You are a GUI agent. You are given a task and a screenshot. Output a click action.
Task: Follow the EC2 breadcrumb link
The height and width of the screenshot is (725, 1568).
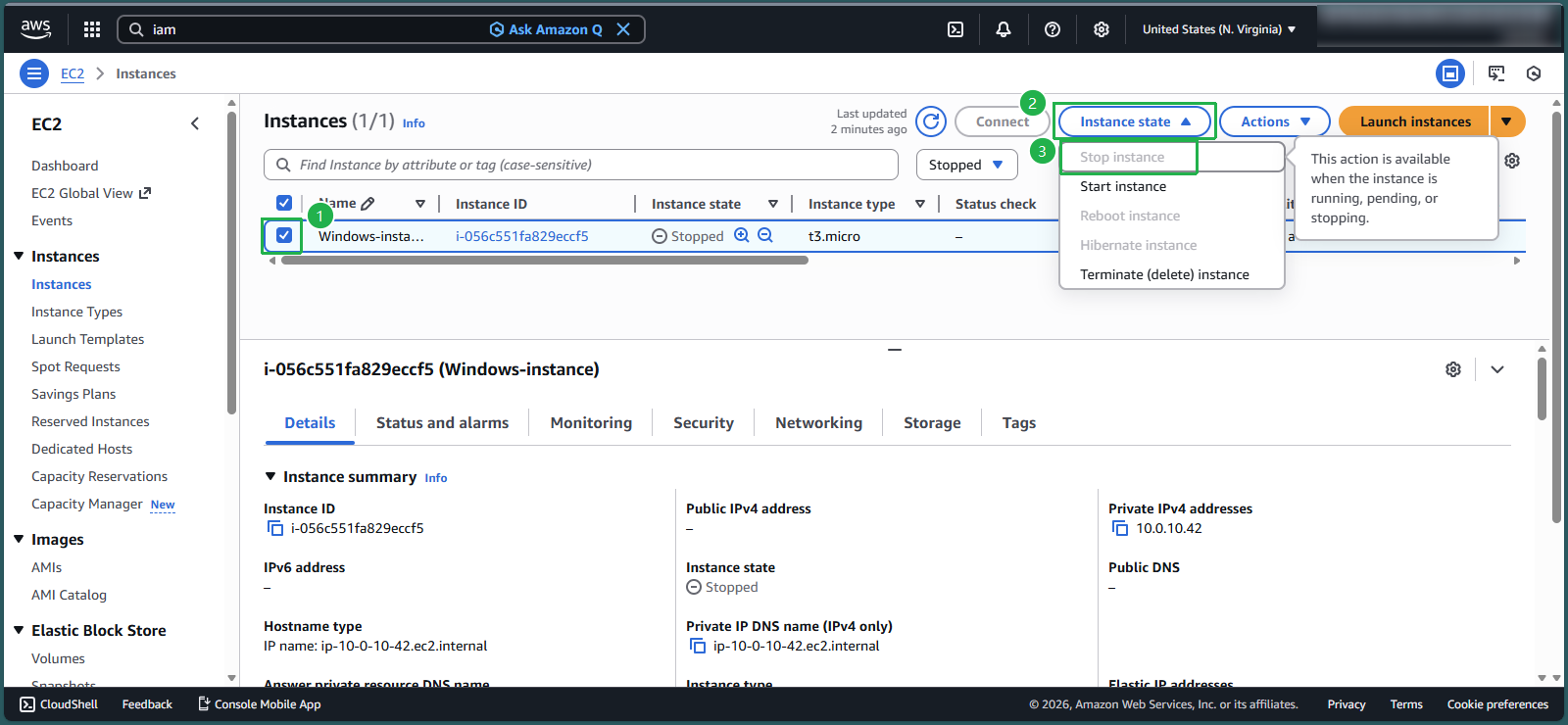(x=73, y=73)
